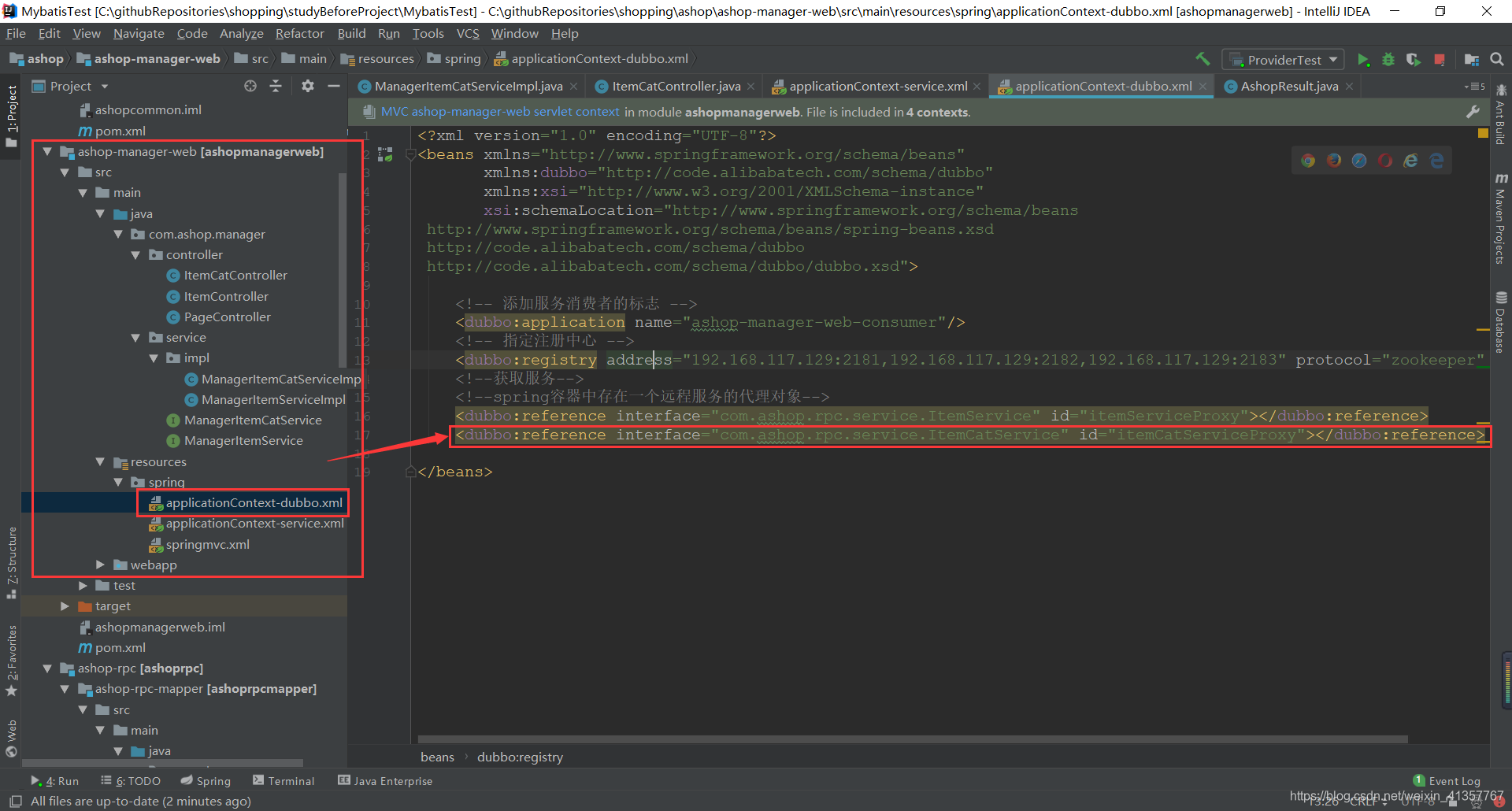Click dubbo:registry editor breadcrumb
The height and width of the screenshot is (811, 1512).
pyautogui.click(x=520, y=757)
